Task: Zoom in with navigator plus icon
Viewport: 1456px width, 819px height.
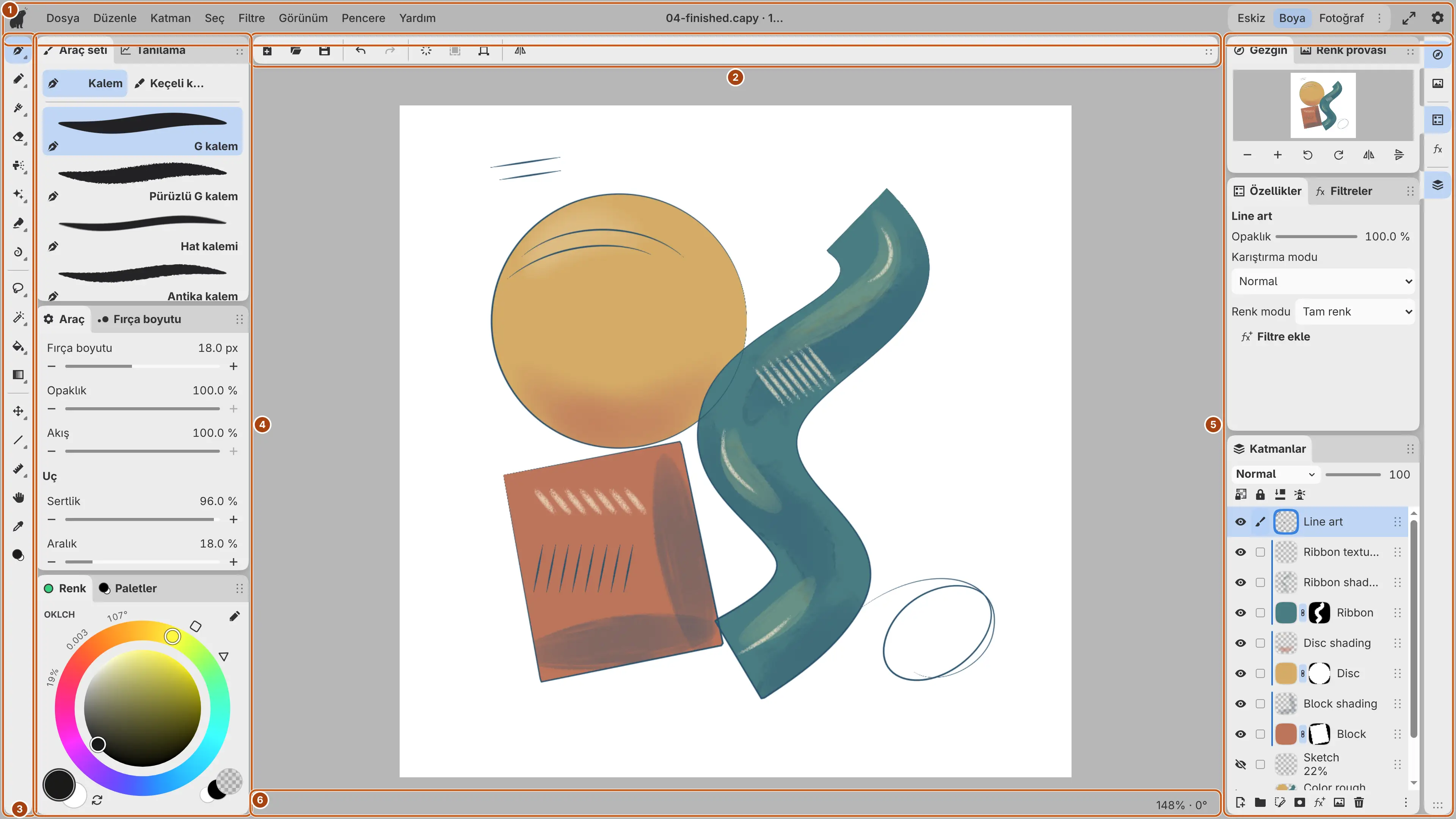Action: coord(1277,155)
